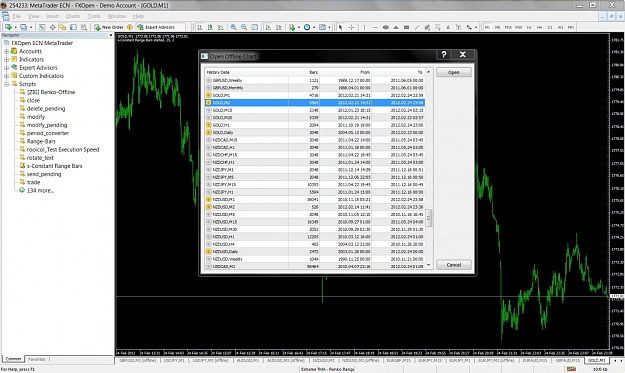The width and height of the screenshot is (625, 373).
Task: Select the s-Constant Range Bars script
Action: [x=54, y=166]
